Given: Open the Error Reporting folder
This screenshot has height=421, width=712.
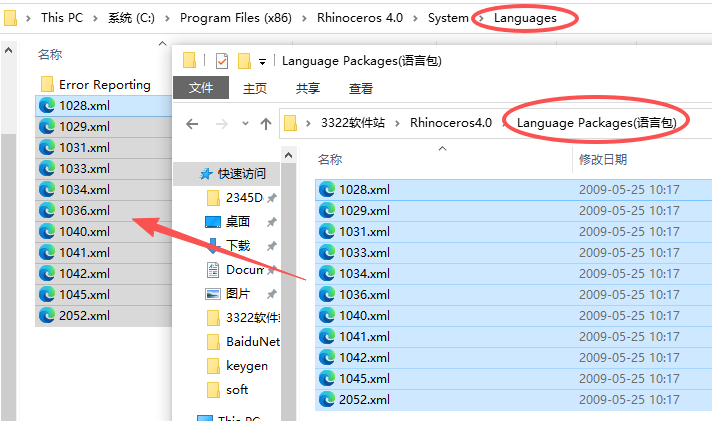Looking at the screenshot, I should click(95, 84).
